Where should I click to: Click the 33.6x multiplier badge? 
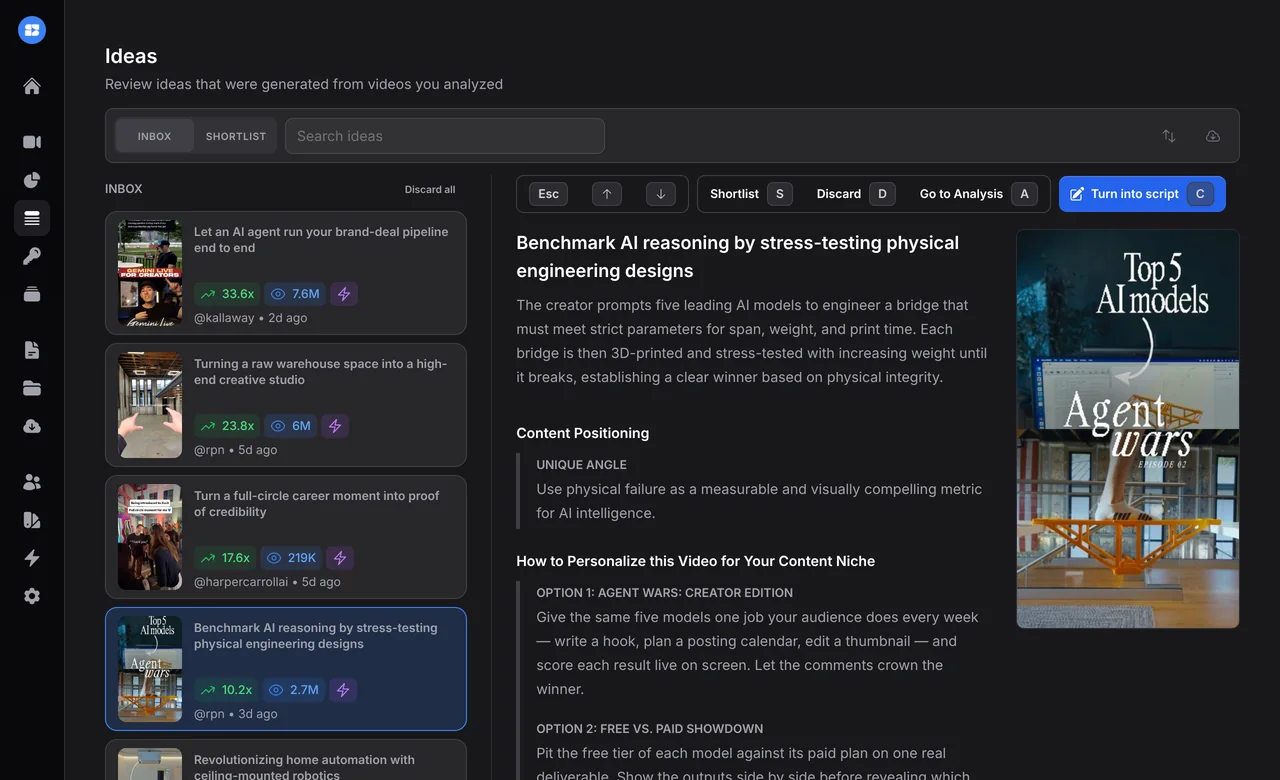point(227,294)
